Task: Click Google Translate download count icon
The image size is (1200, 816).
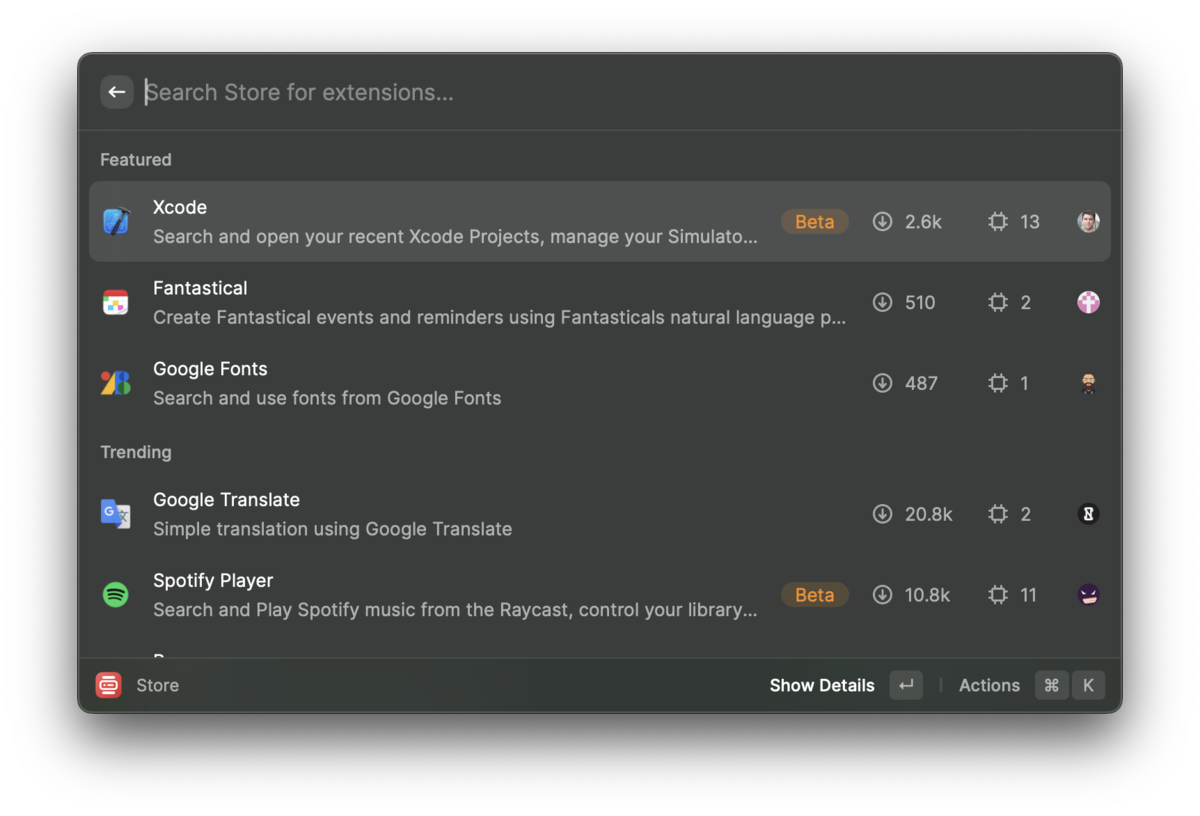Action: coord(882,514)
